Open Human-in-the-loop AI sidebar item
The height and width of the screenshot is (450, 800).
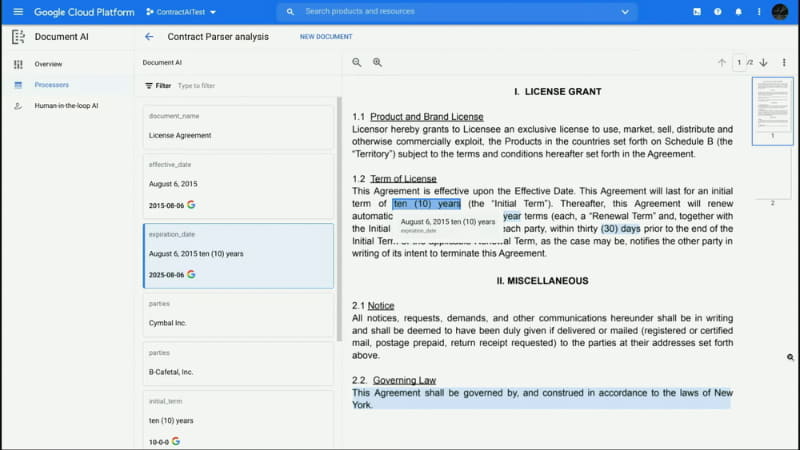pos(66,106)
